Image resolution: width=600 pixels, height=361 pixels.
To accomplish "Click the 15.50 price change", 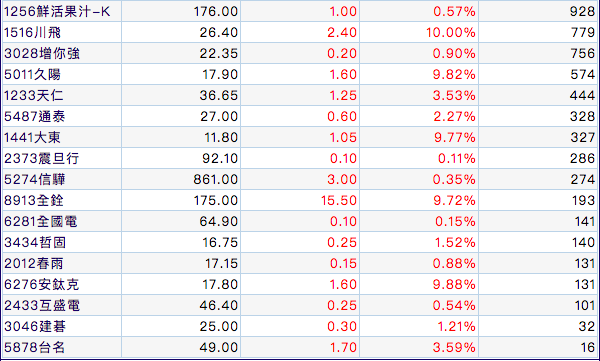I will click(x=339, y=201).
